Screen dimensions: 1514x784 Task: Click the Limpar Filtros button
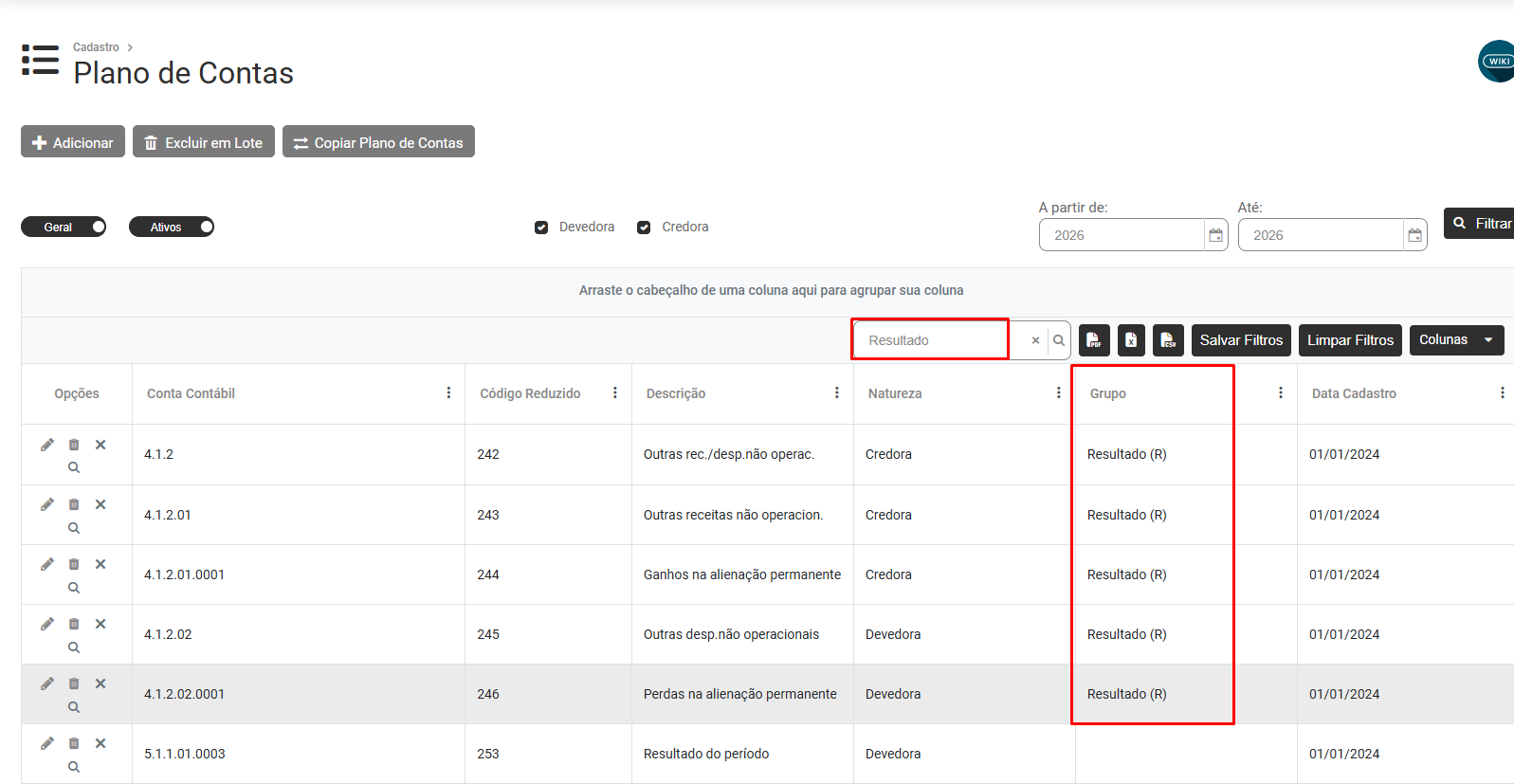coord(1350,340)
